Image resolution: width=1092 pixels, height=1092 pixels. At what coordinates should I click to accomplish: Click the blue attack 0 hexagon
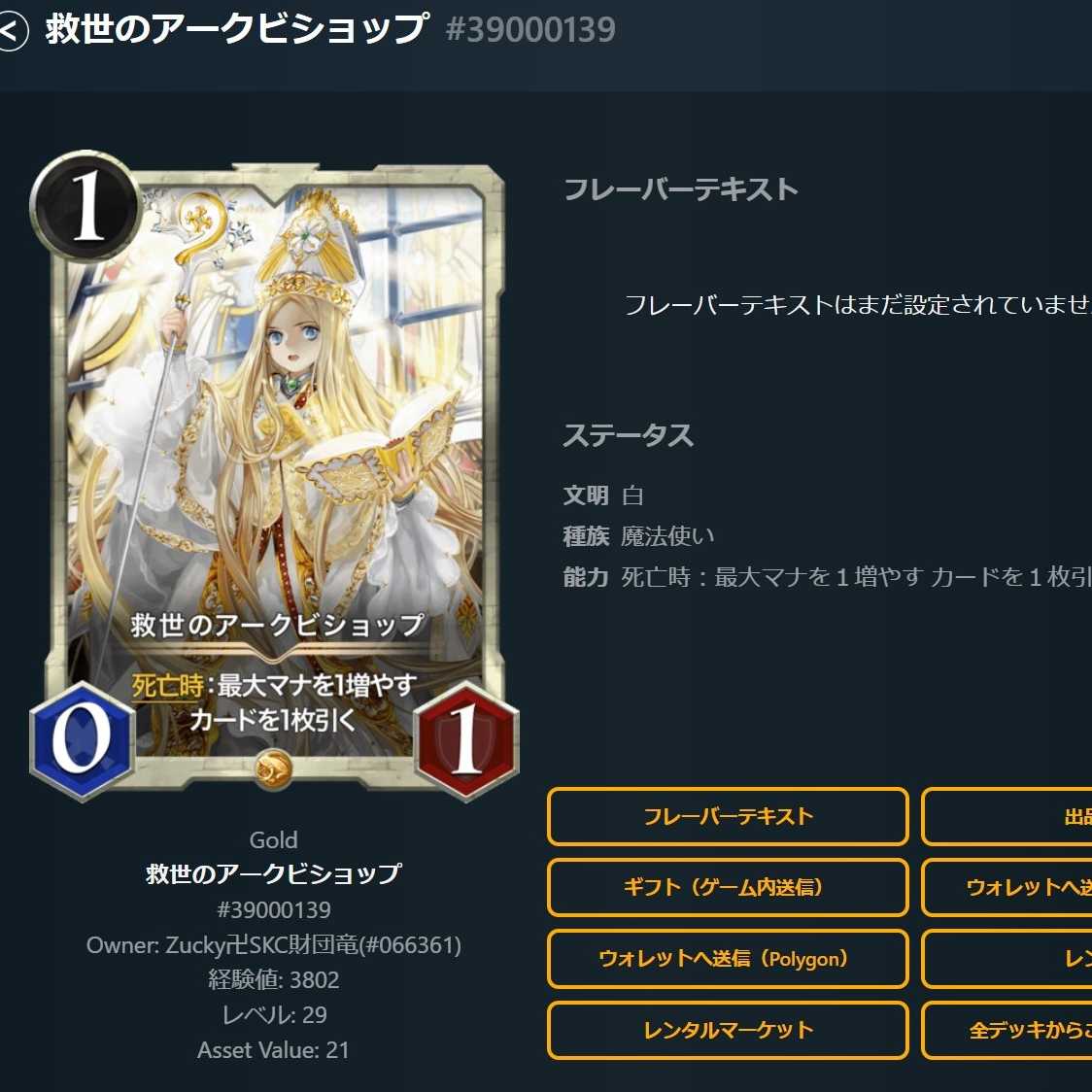tap(83, 739)
